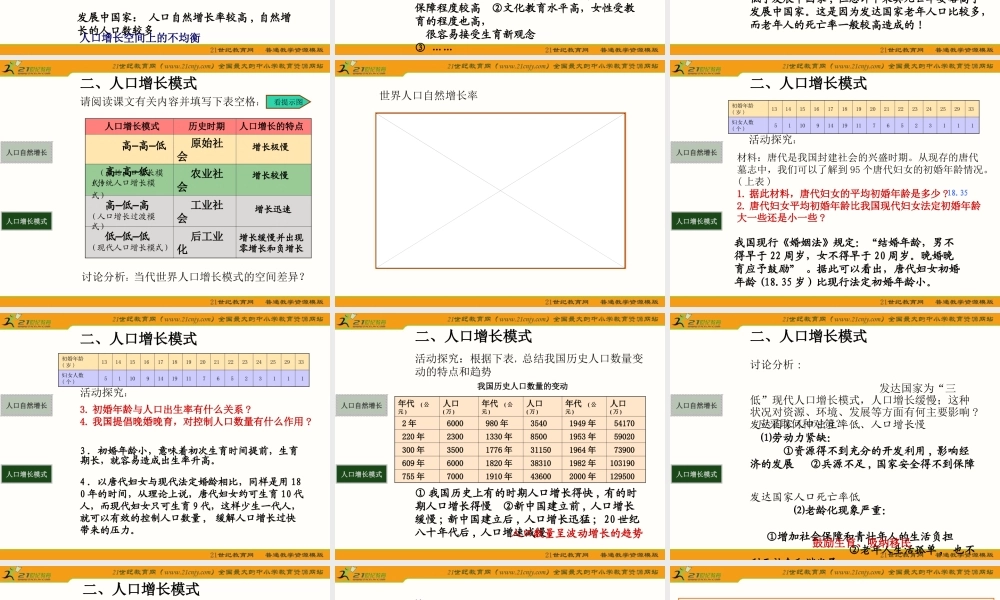
Task: Click the 低-低-低 table cell
Action: pyautogui.click(x=129, y=242)
